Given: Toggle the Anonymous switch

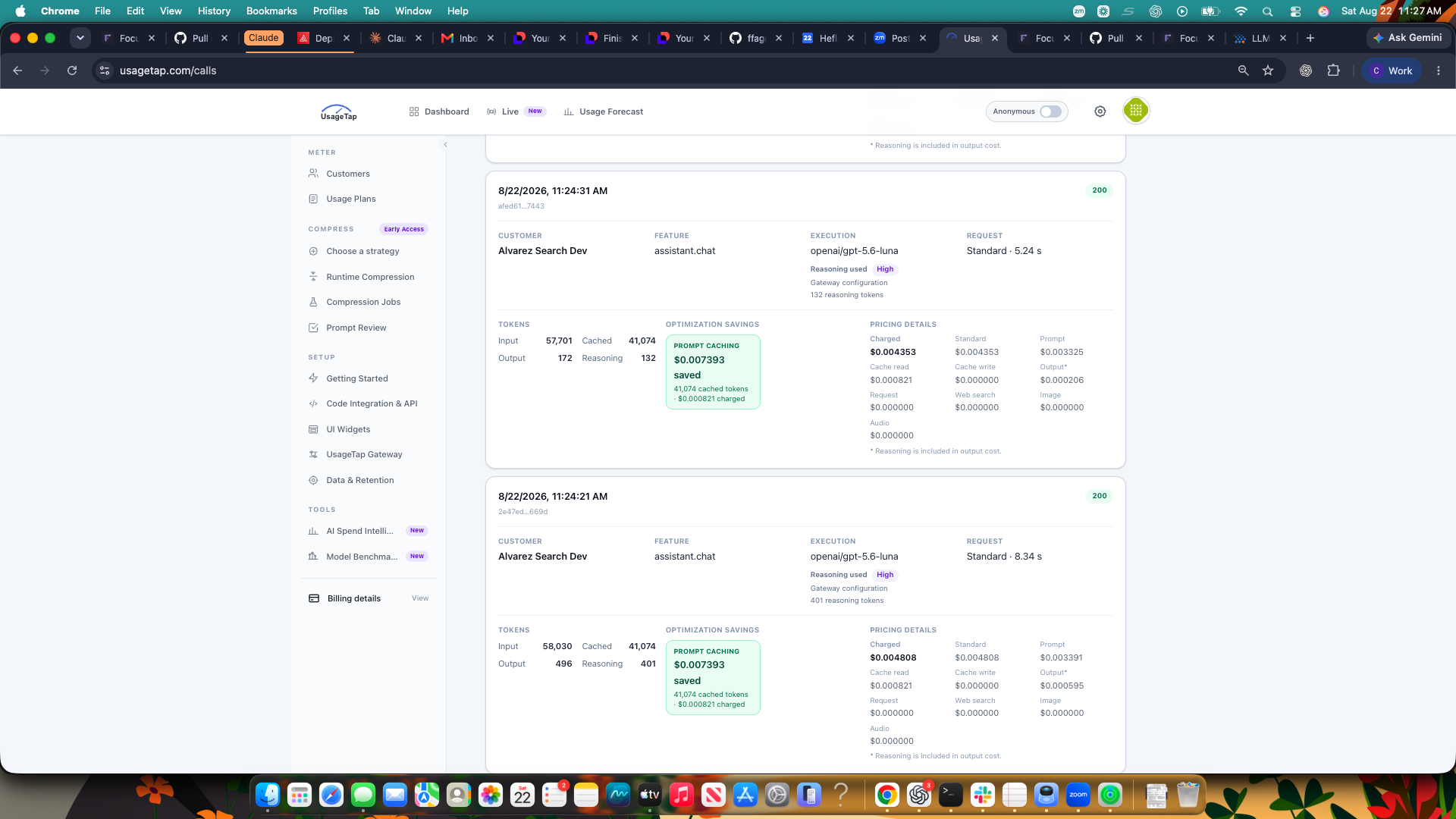Looking at the screenshot, I should [1050, 111].
